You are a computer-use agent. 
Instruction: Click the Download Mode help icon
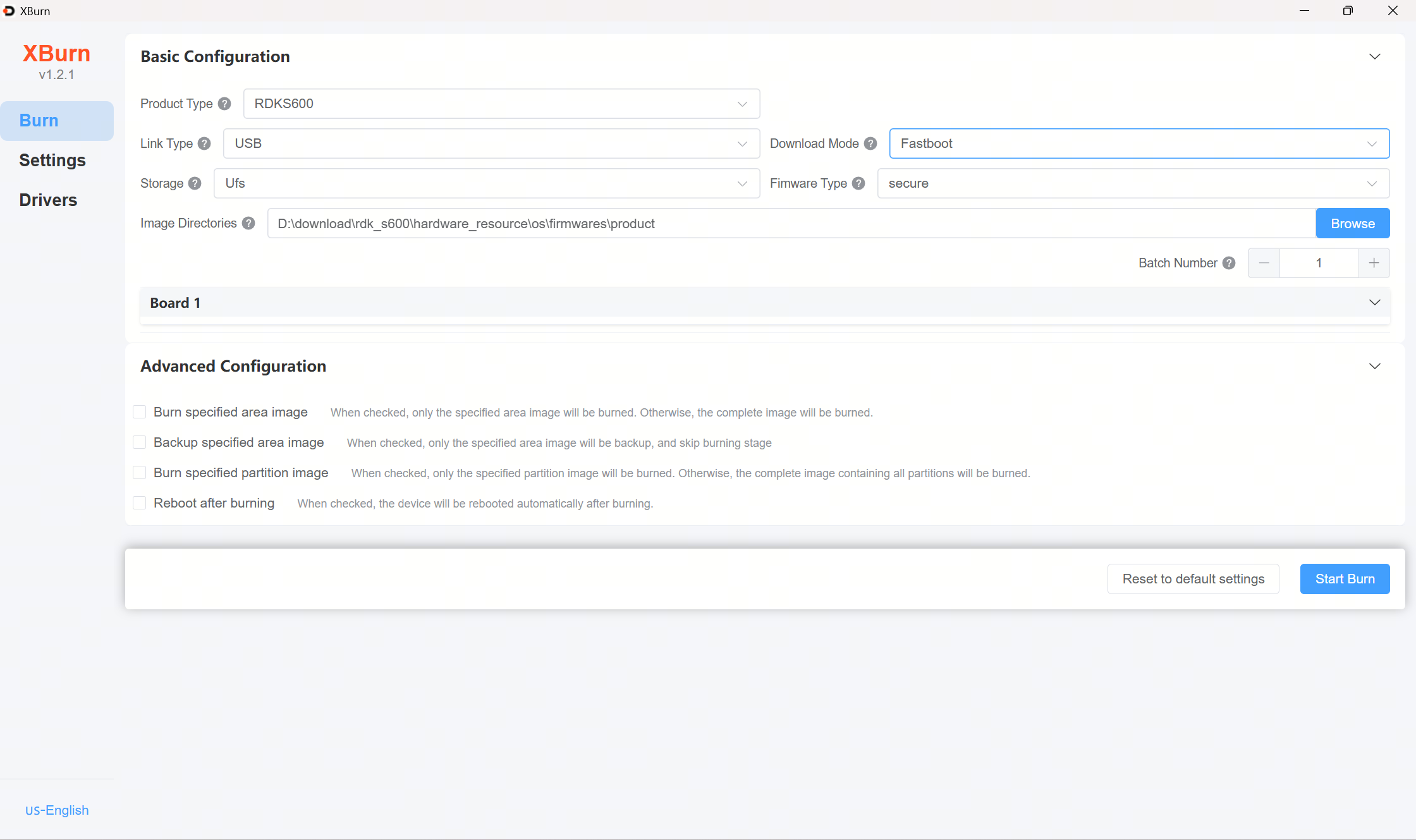click(870, 143)
